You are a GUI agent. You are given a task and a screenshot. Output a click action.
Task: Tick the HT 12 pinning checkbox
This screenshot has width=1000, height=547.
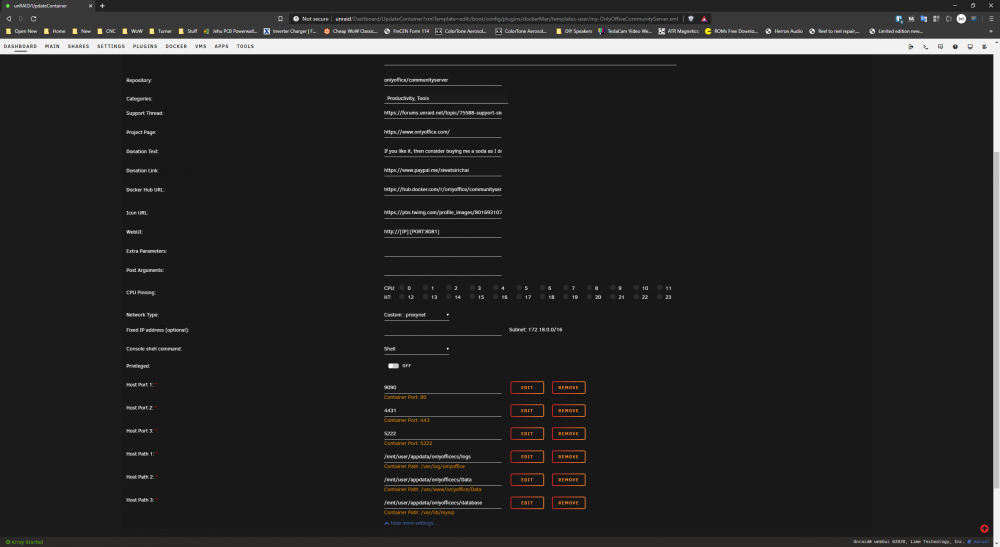pos(402,296)
